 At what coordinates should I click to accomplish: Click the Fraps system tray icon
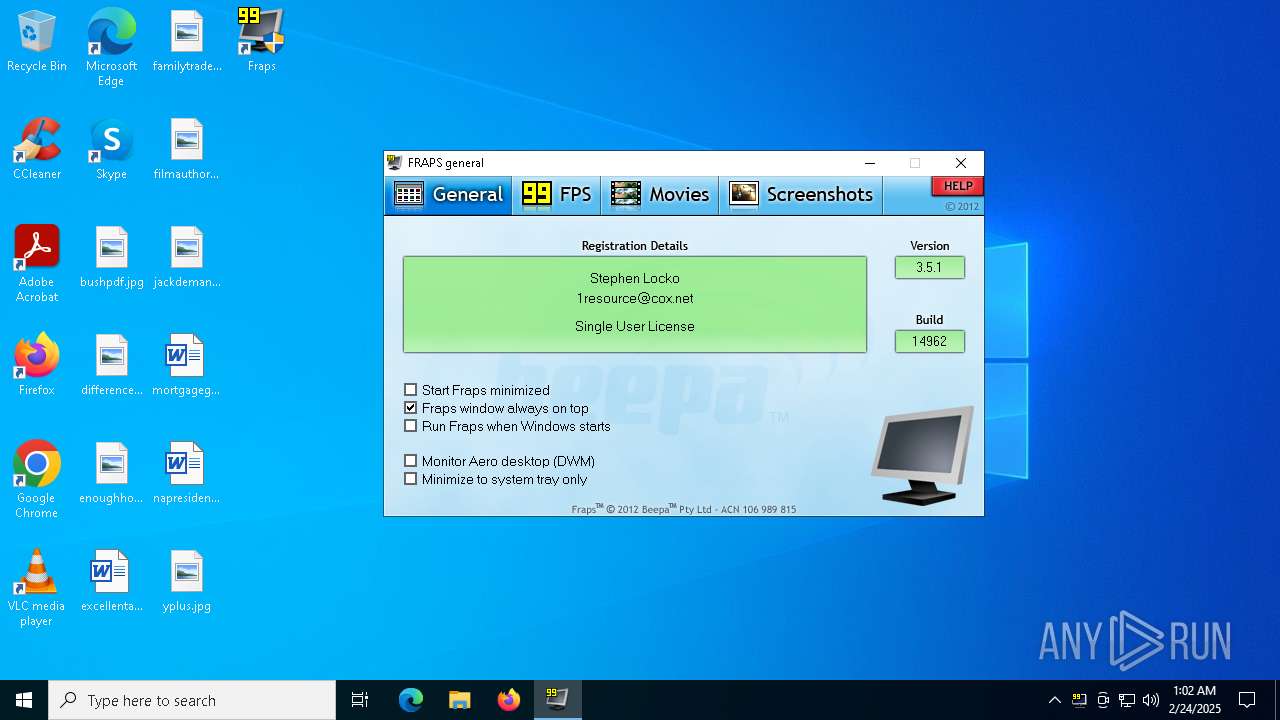1079,700
